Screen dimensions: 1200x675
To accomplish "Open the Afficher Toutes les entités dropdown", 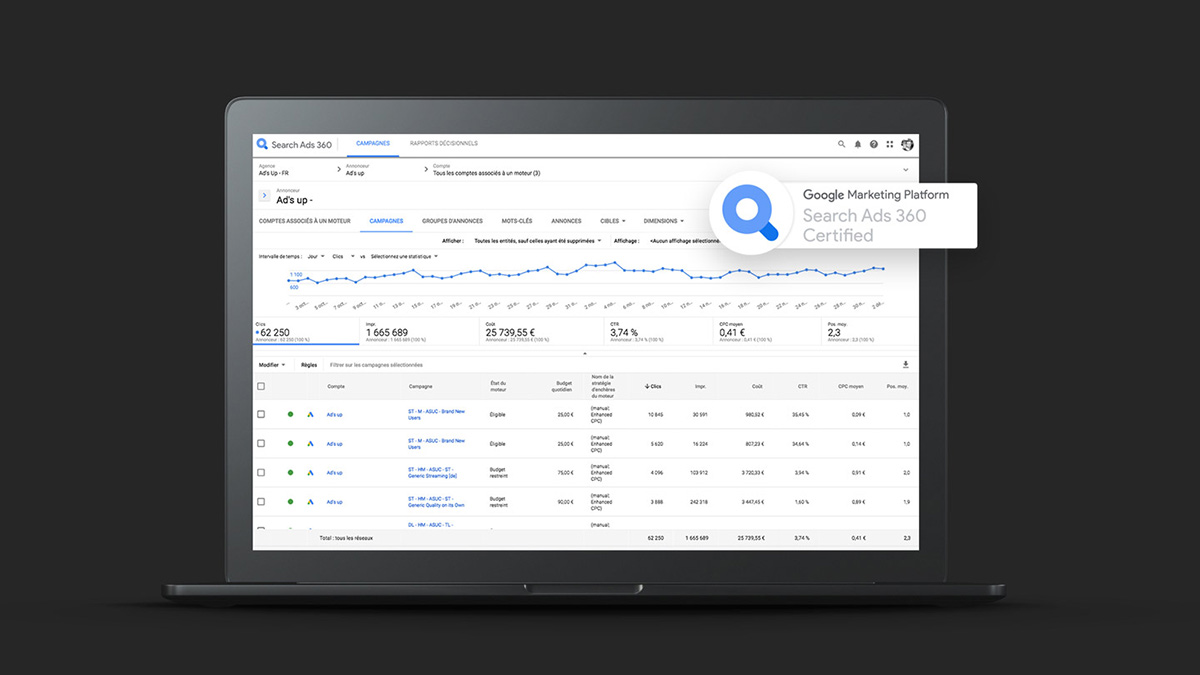I will click(x=538, y=241).
